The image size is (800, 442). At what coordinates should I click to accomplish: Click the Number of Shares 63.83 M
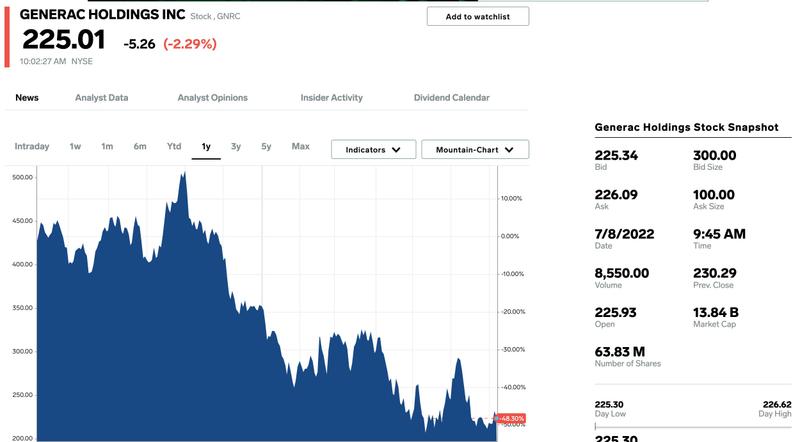pos(620,352)
